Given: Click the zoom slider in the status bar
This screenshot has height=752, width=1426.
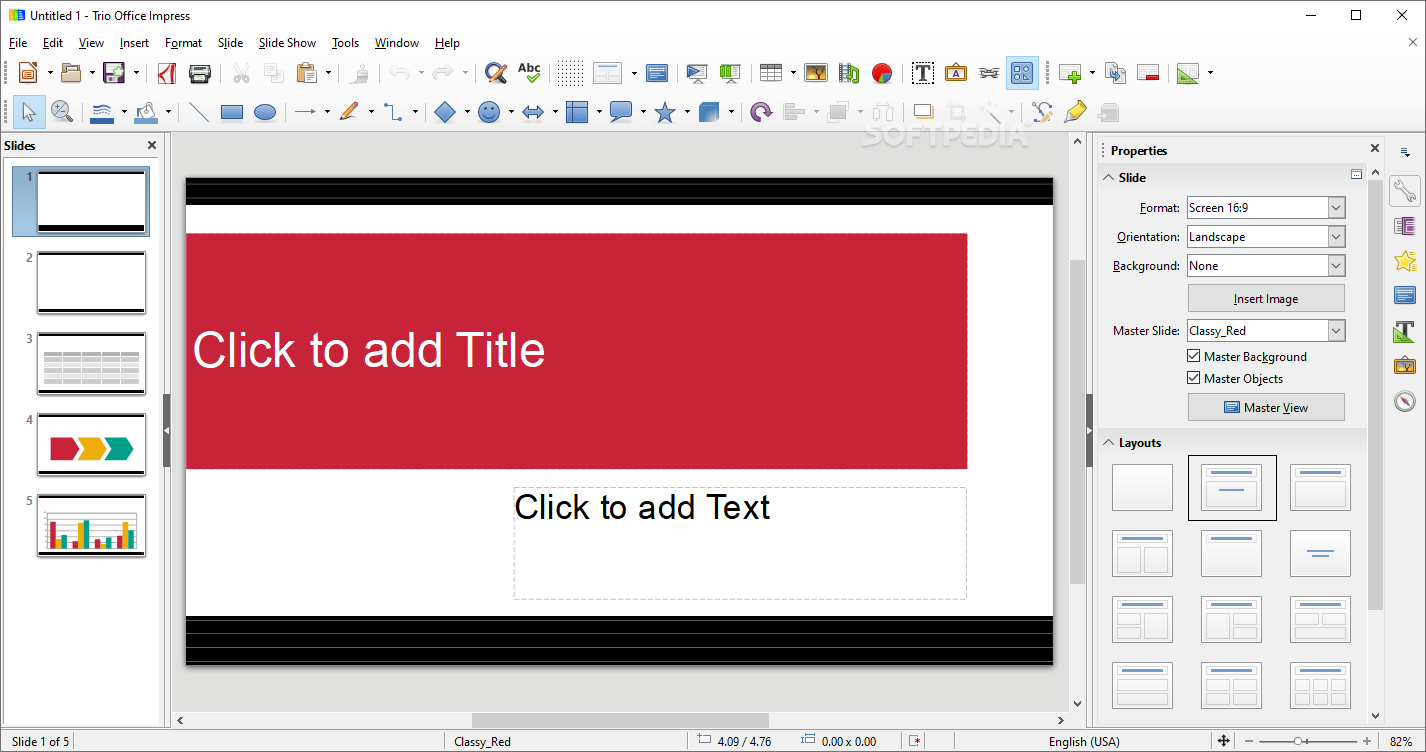Looking at the screenshot, I should pyautogui.click(x=1308, y=741).
